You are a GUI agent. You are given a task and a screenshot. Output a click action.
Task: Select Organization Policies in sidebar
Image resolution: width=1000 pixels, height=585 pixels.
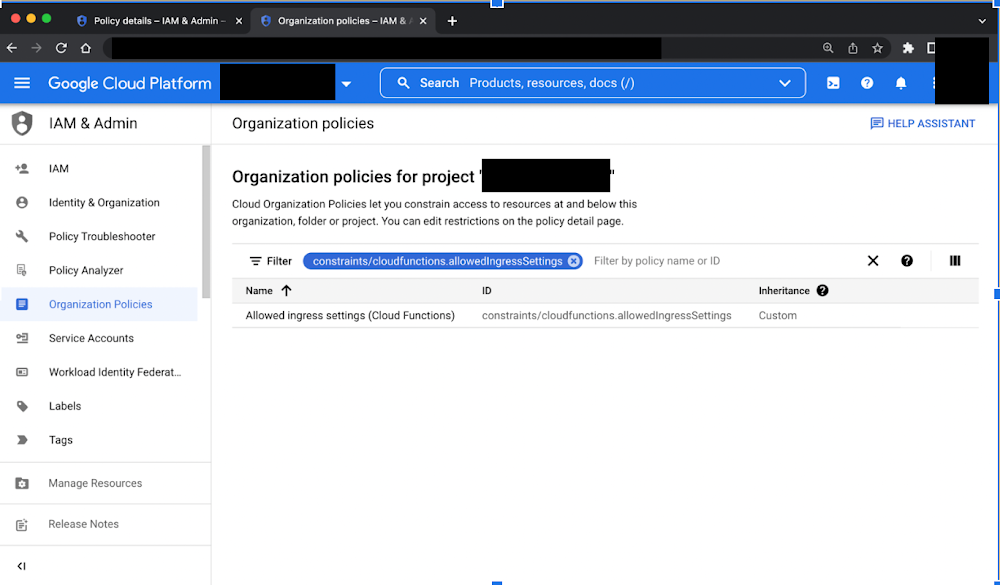point(99,304)
